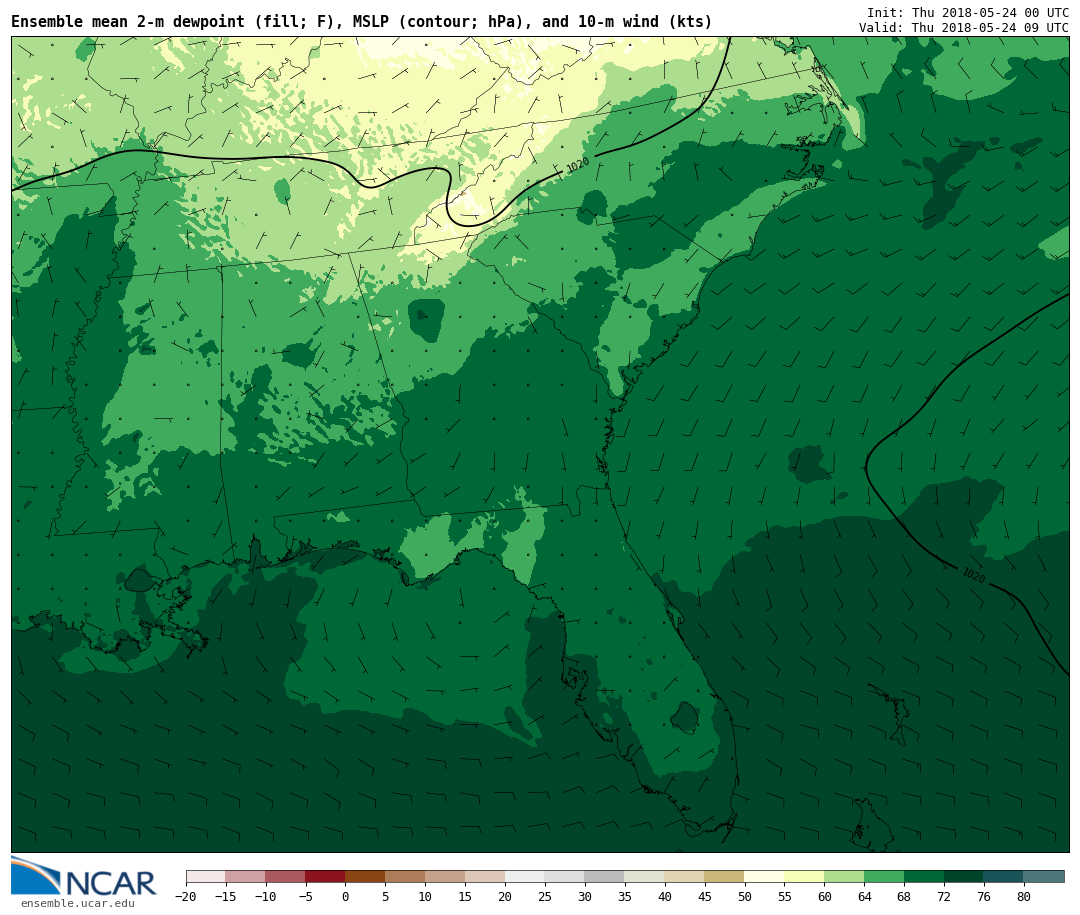Viewport: 1080px width, 915px height.
Task: Pick the pale yellow swatch between 55 and 60
Action: click(x=804, y=877)
